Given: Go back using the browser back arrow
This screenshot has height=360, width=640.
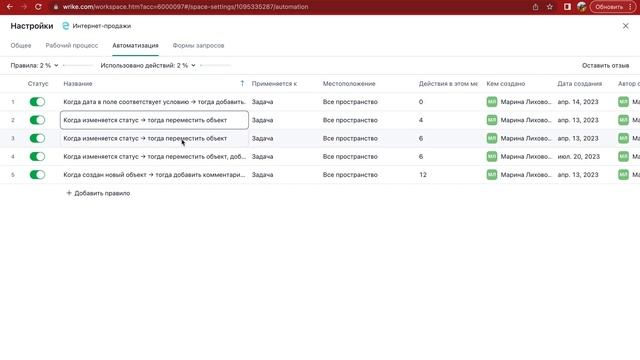Looking at the screenshot, I should (9, 7).
